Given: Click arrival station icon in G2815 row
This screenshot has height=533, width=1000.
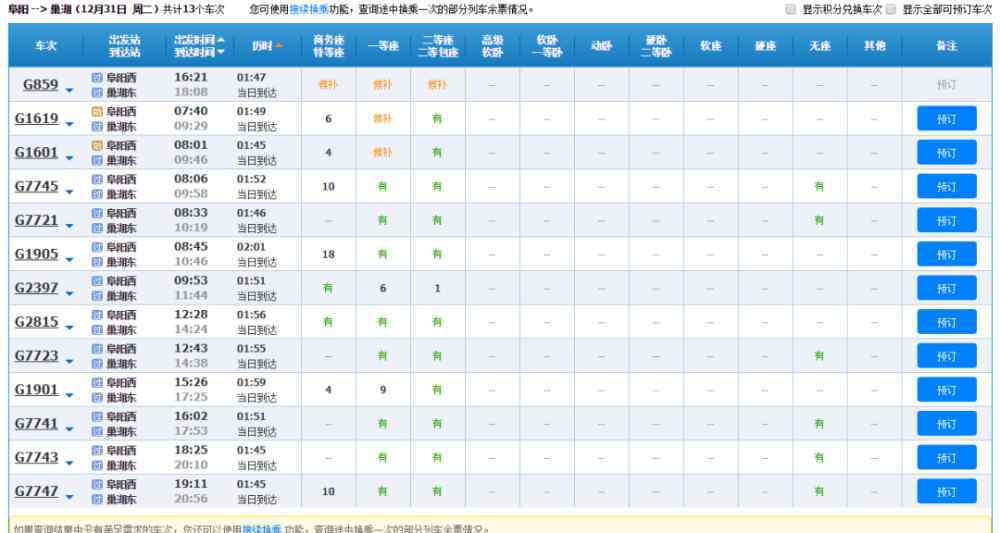Looking at the screenshot, I should [97, 330].
